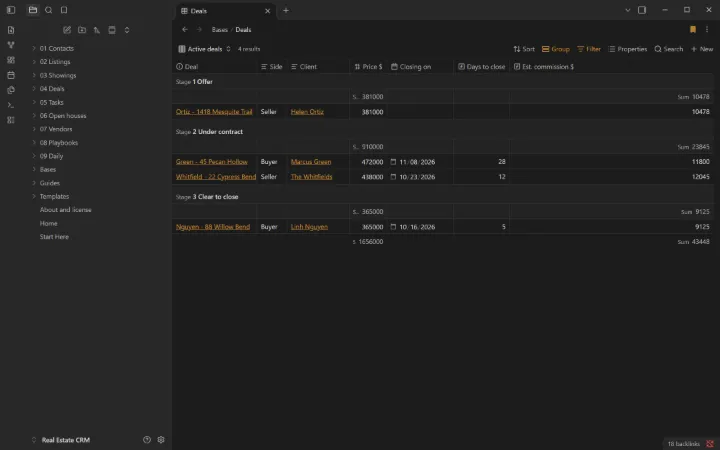Viewport: 720px width, 450px height.
Task: Create a new note in file explorer
Action: pos(67,30)
